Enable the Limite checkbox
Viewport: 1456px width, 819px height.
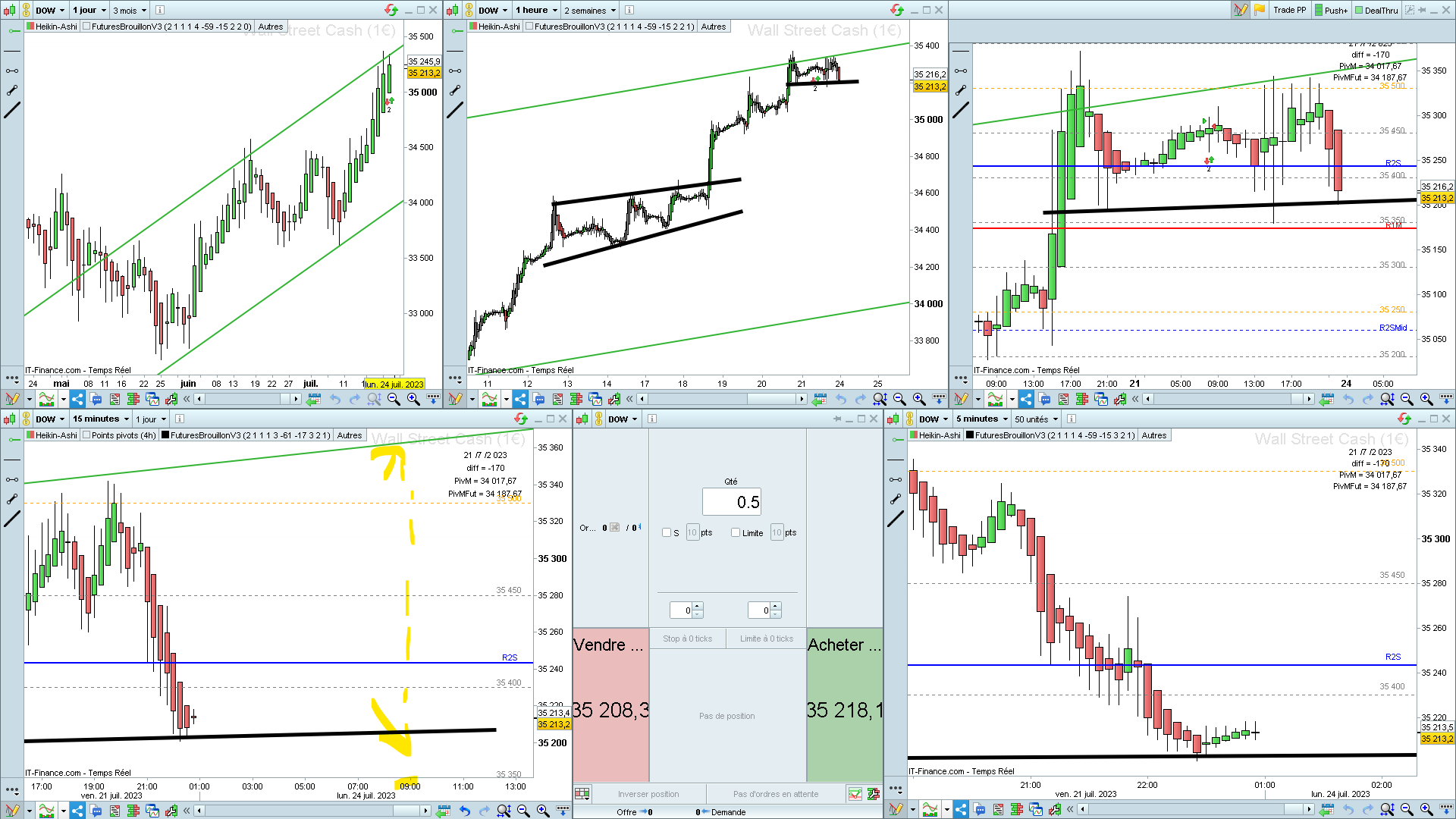pyautogui.click(x=736, y=532)
